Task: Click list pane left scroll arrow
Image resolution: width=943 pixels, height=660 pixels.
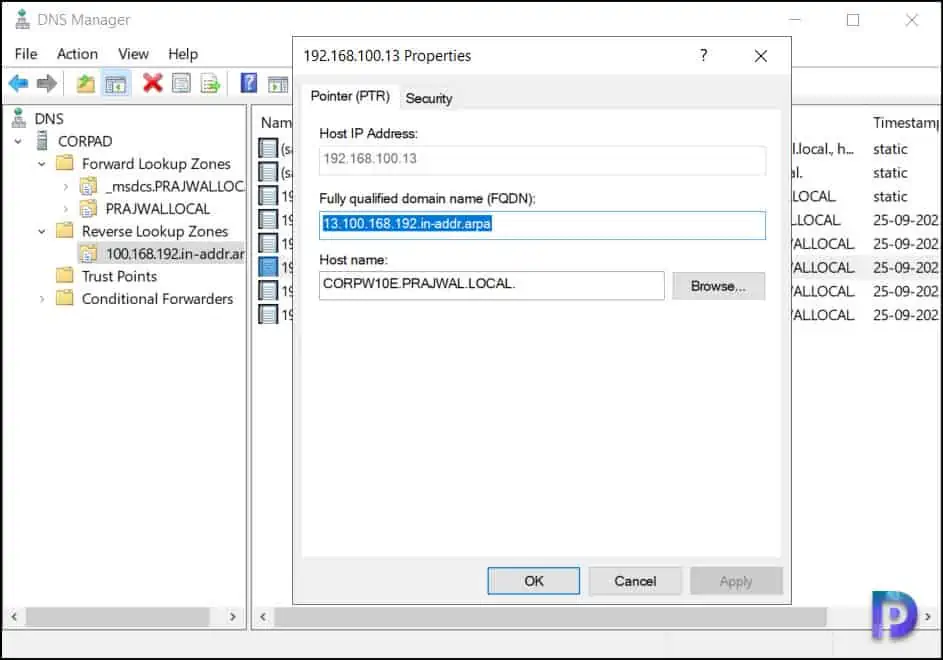Action: point(263,616)
